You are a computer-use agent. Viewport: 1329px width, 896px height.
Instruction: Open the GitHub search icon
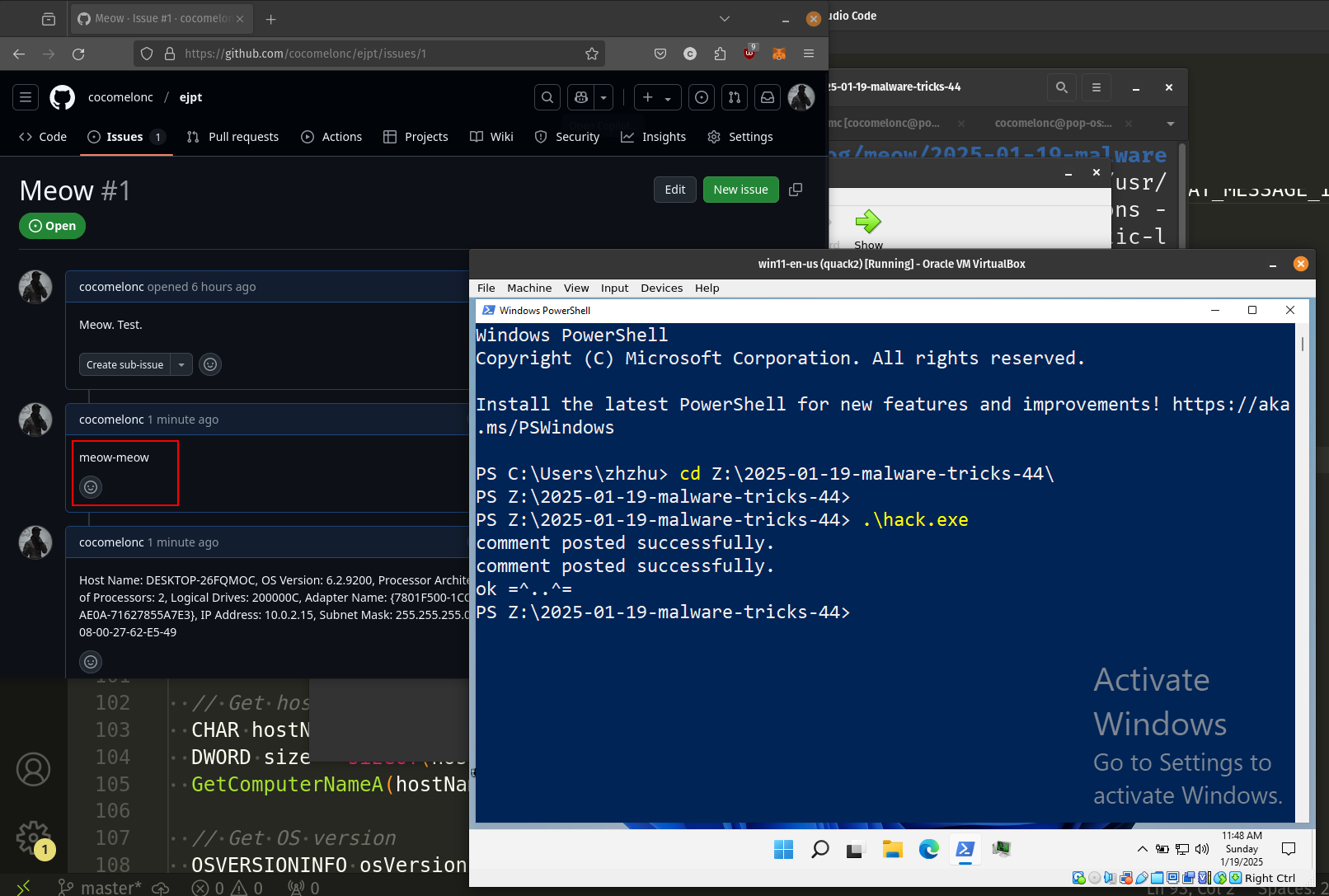click(x=547, y=97)
